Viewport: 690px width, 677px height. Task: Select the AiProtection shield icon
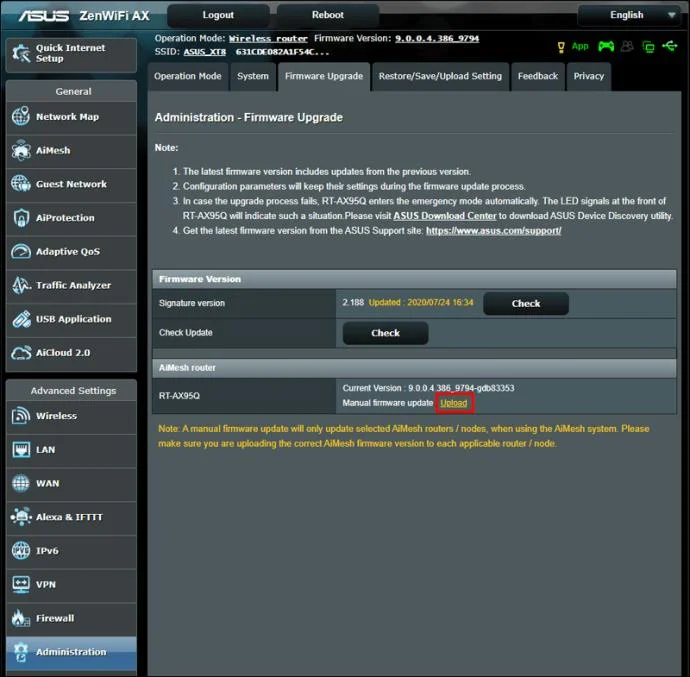tap(21, 217)
